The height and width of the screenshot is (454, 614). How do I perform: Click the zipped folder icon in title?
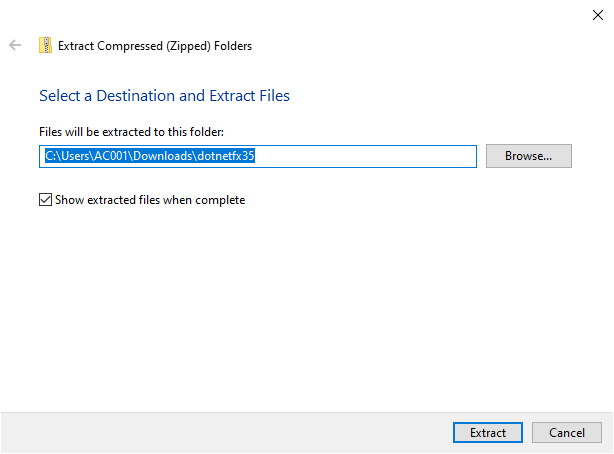45,45
